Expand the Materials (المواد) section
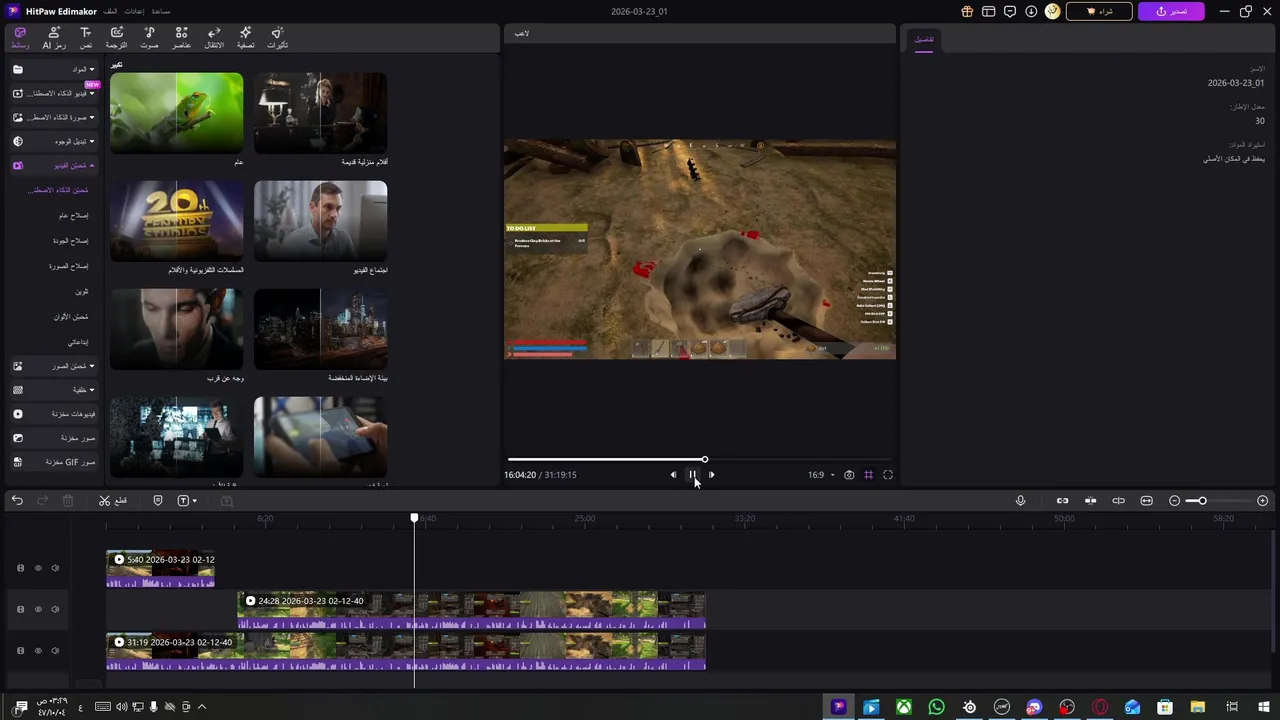Viewport: 1280px width, 720px height. click(x=53, y=69)
